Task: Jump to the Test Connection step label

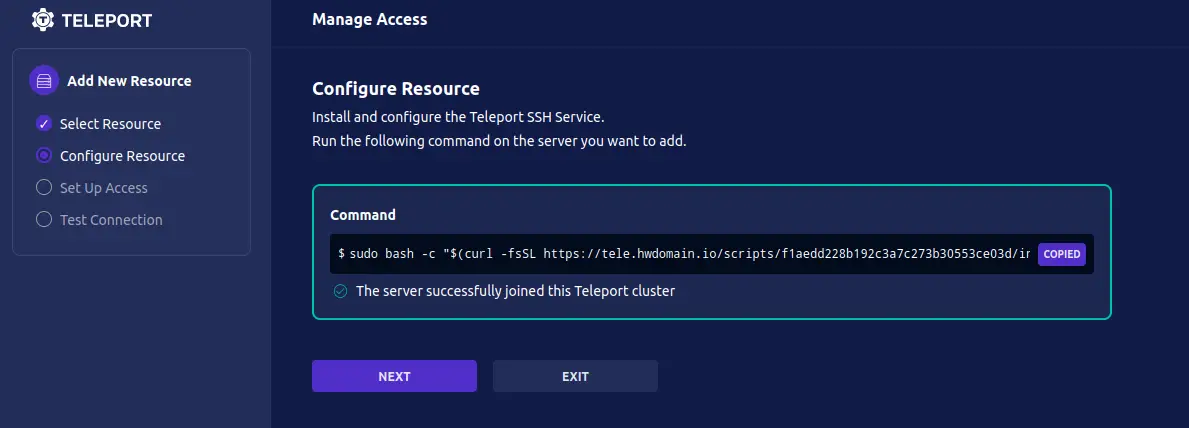Action: point(111,219)
